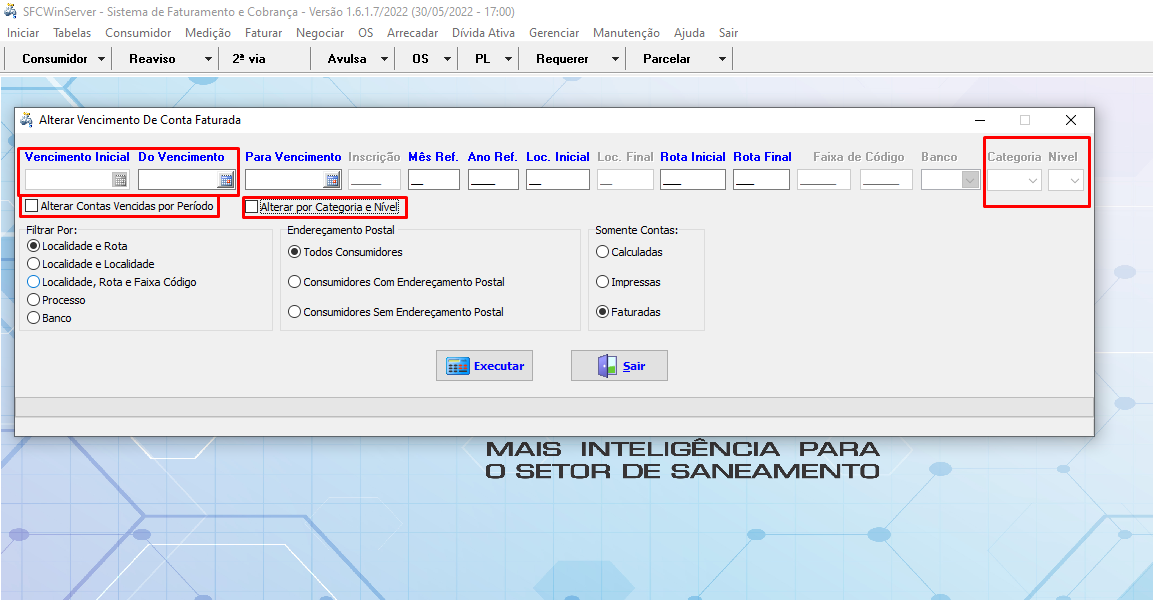This screenshot has width=1153, height=600.
Task: Click the SFCWinServer application icon
Action: [12, 11]
